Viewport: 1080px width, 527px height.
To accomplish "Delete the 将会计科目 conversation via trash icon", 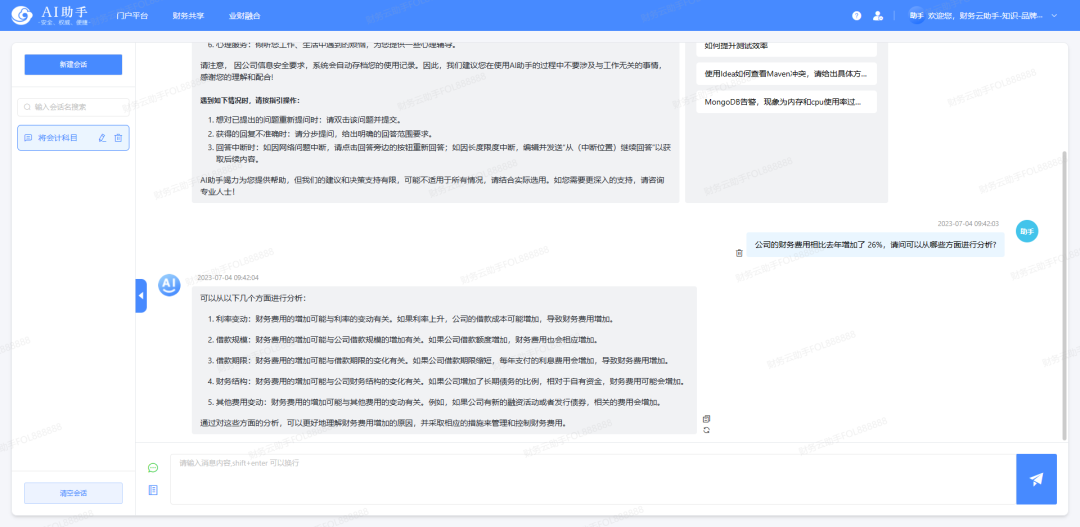I will click(x=118, y=138).
